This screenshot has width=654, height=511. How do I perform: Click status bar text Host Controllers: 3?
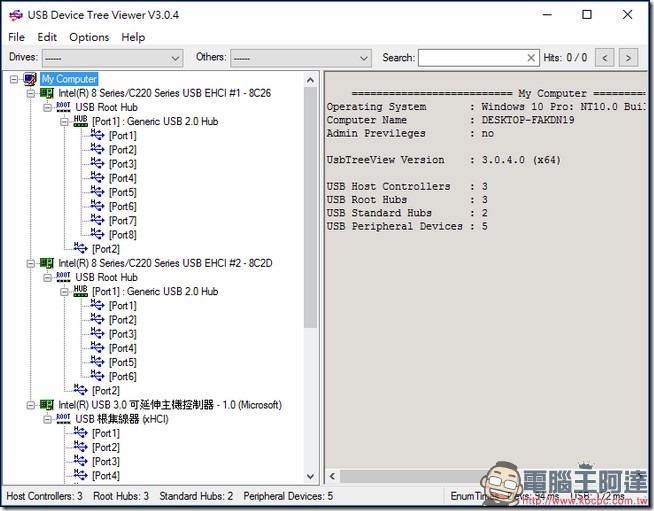[x=44, y=496]
